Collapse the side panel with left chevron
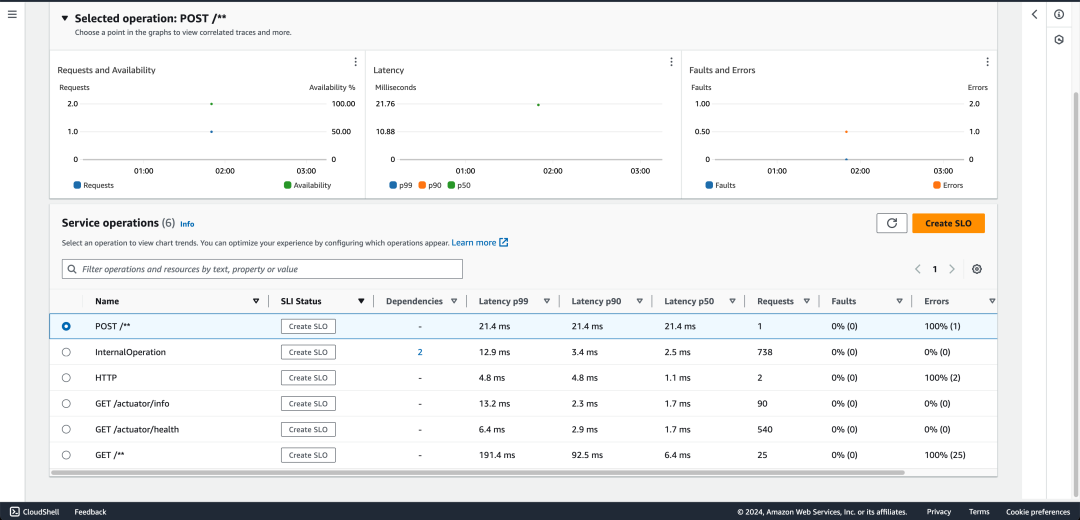Viewport: 1080px width, 520px height. click(x=1034, y=14)
